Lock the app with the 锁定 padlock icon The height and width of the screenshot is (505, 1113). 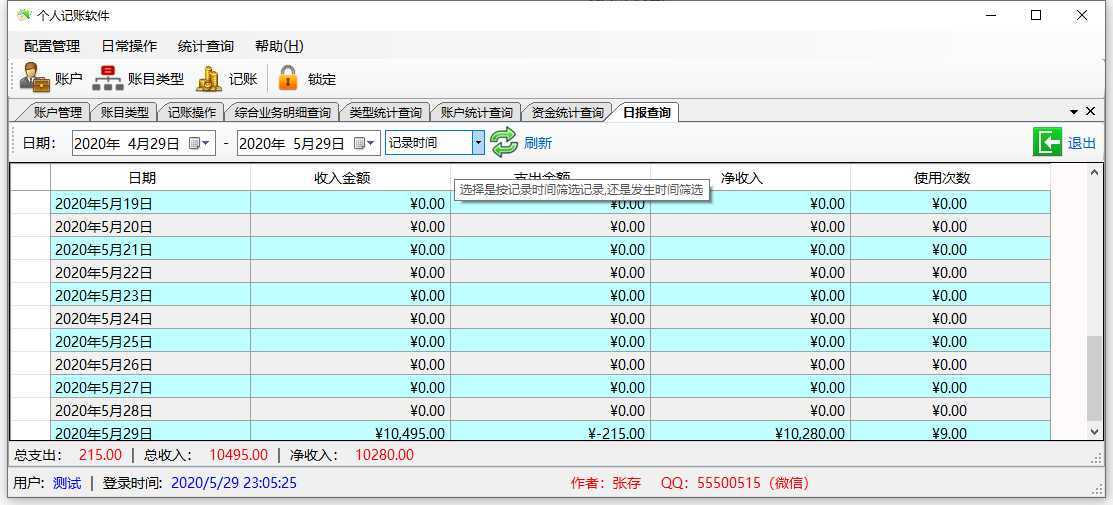[287, 78]
